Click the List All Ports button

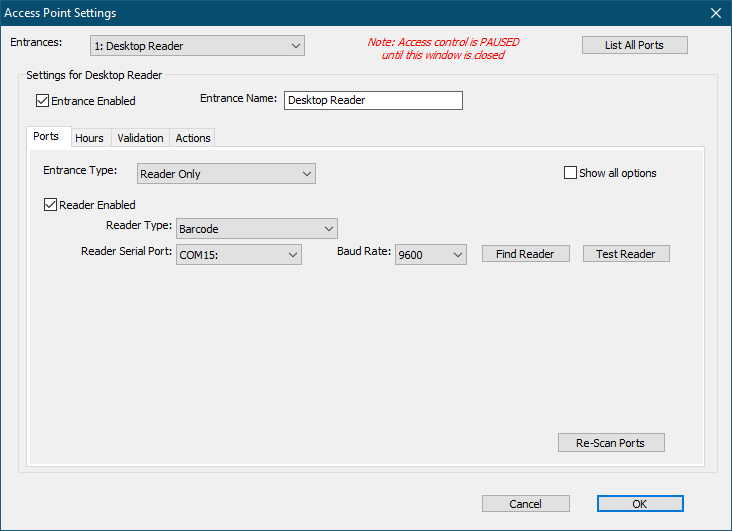coord(634,45)
